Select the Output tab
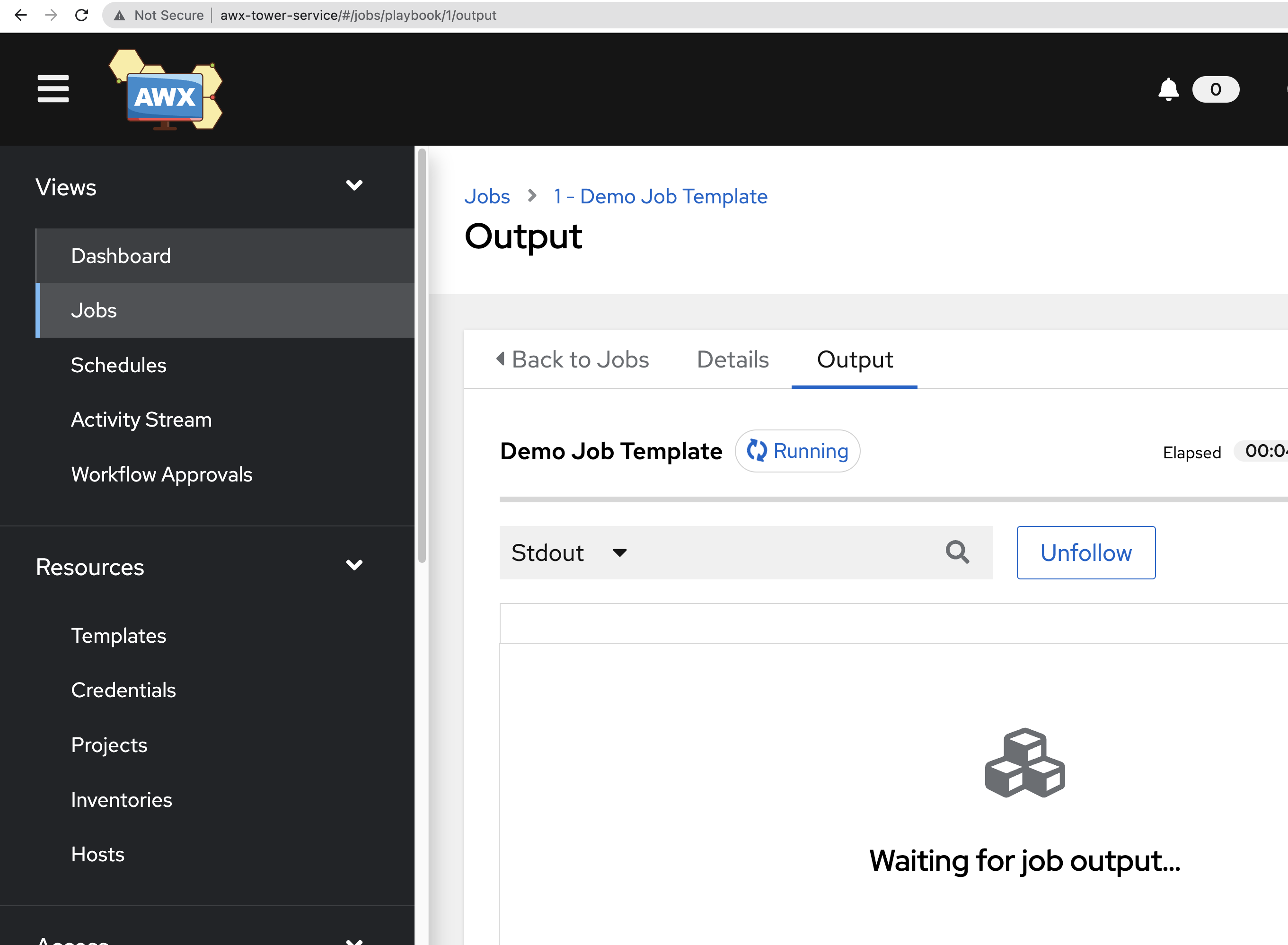 click(854, 359)
